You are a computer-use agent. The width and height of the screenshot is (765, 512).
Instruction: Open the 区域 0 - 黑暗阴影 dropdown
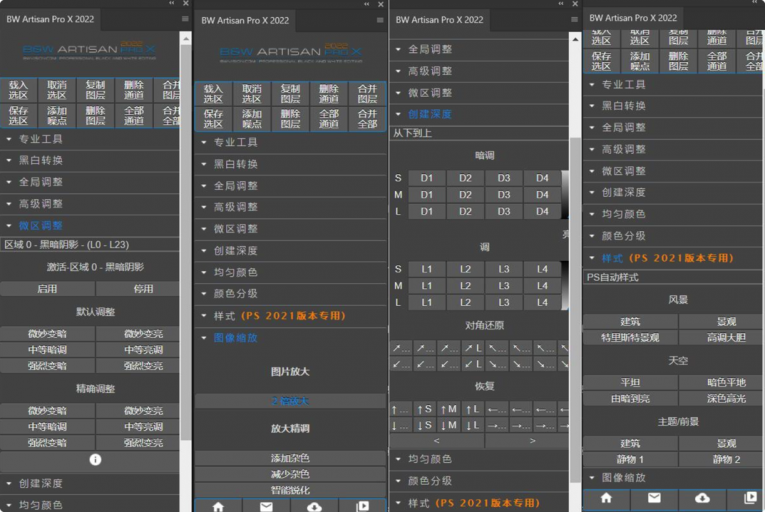point(90,245)
